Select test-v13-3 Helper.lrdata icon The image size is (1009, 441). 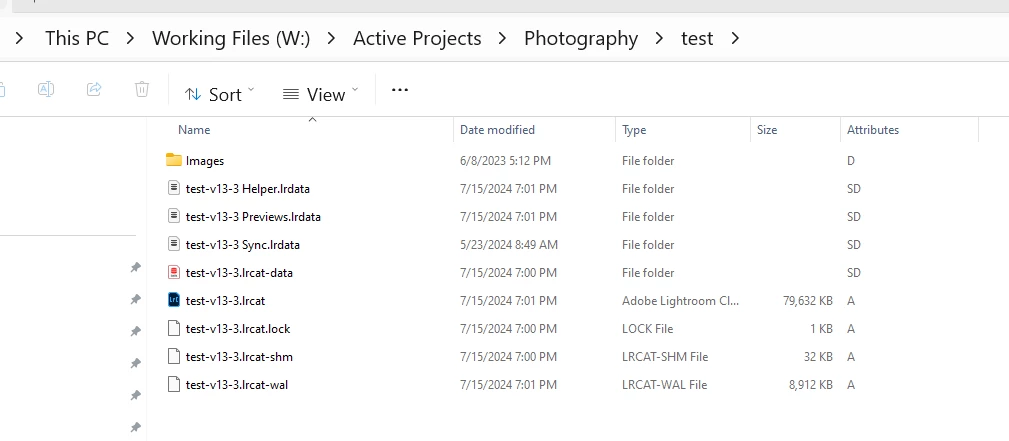tap(174, 188)
